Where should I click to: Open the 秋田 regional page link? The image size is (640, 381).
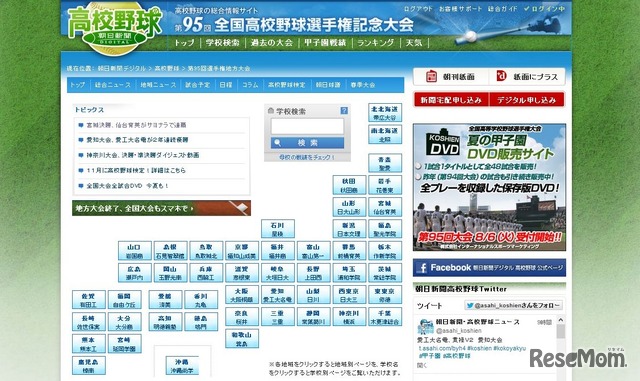[x=349, y=181]
